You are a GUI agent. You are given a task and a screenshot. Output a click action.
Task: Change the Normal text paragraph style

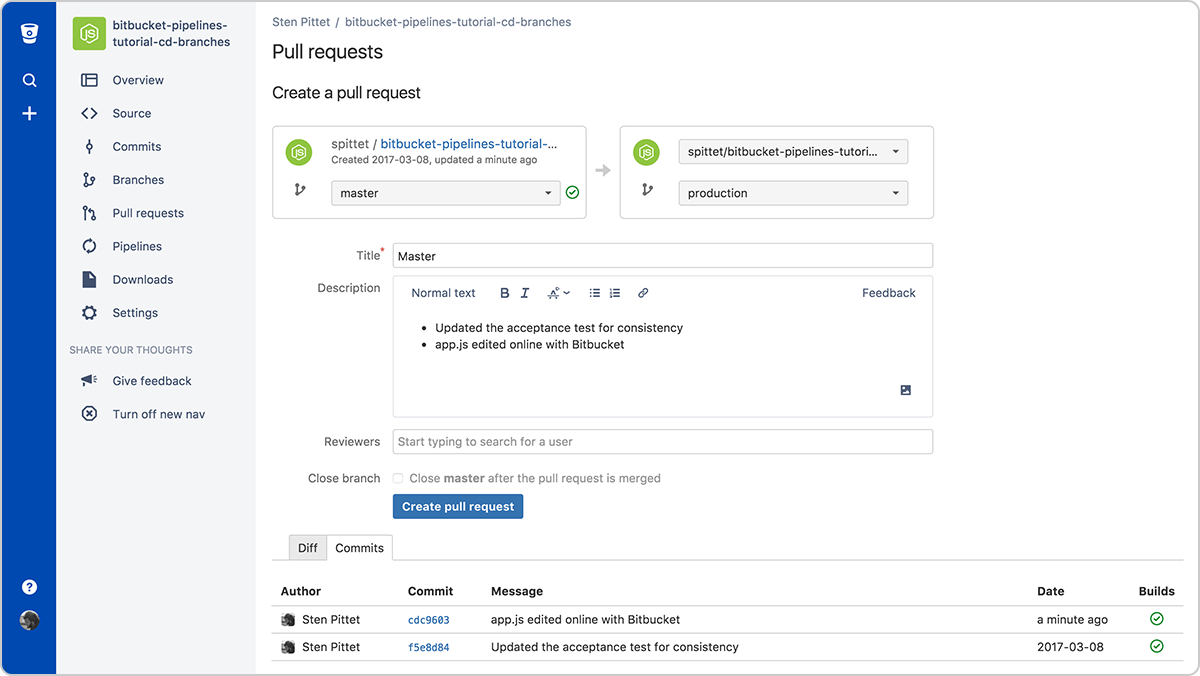click(443, 292)
